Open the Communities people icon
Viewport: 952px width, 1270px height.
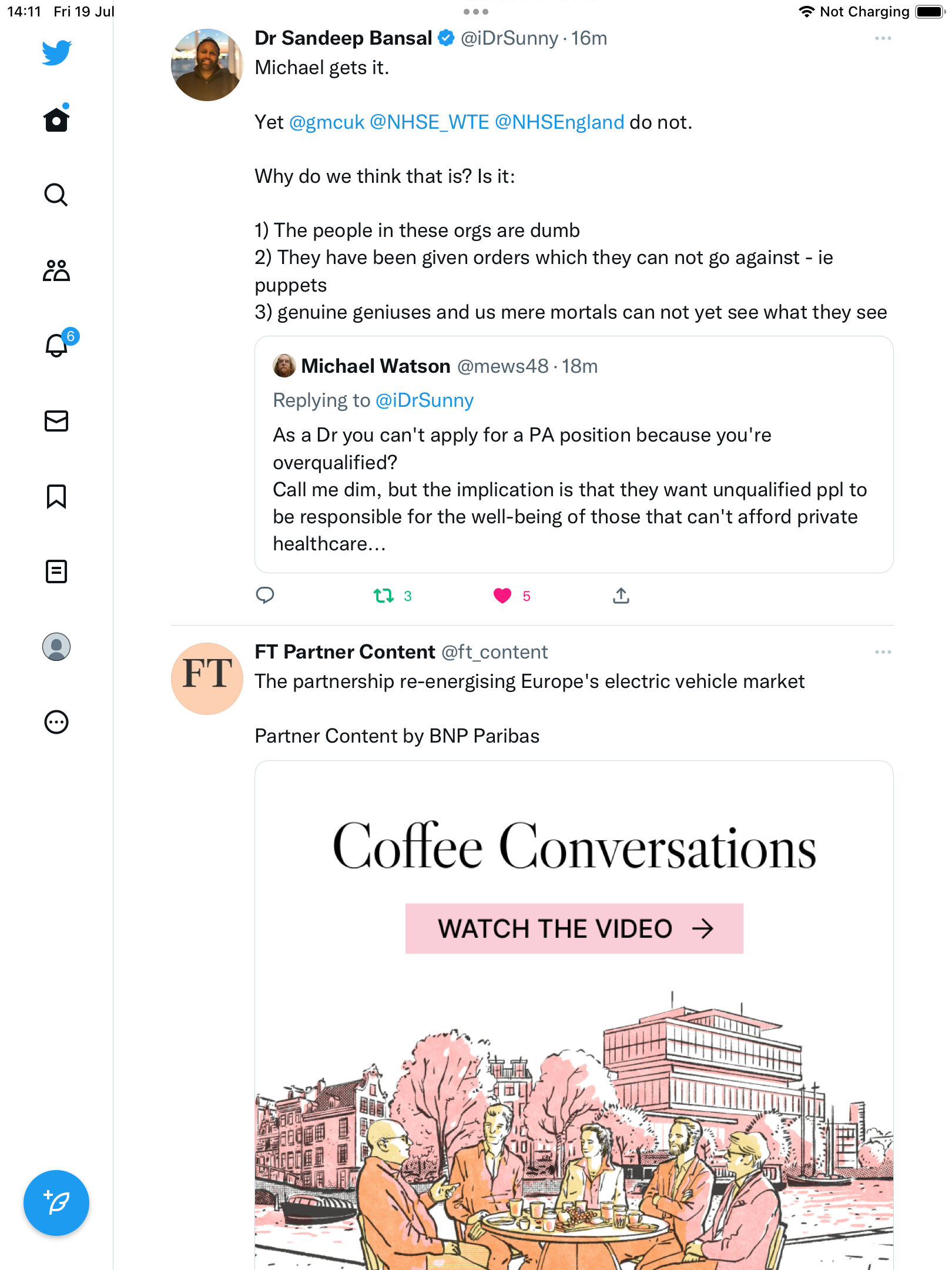56,270
